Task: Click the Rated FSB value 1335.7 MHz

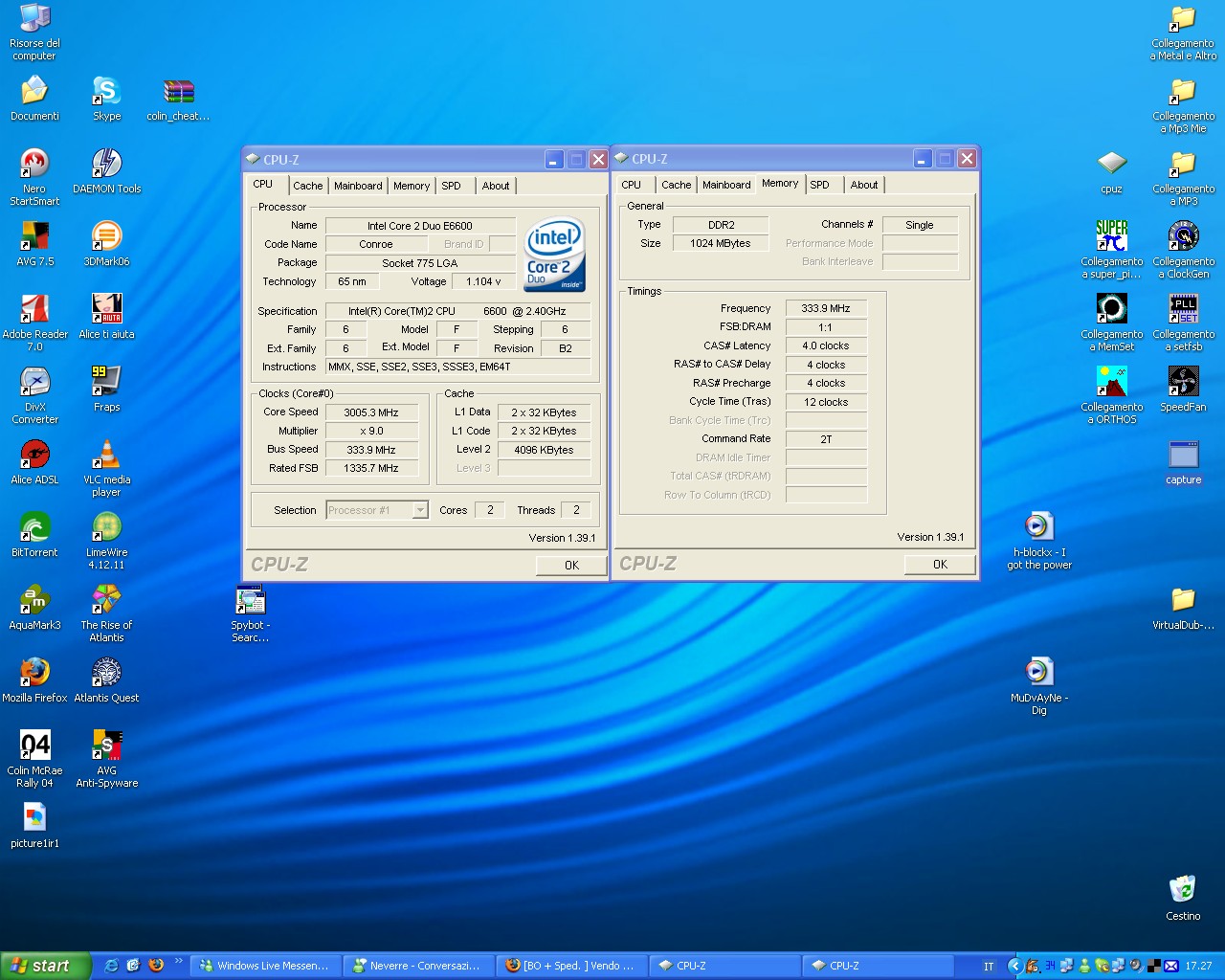Action: pos(371,468)
